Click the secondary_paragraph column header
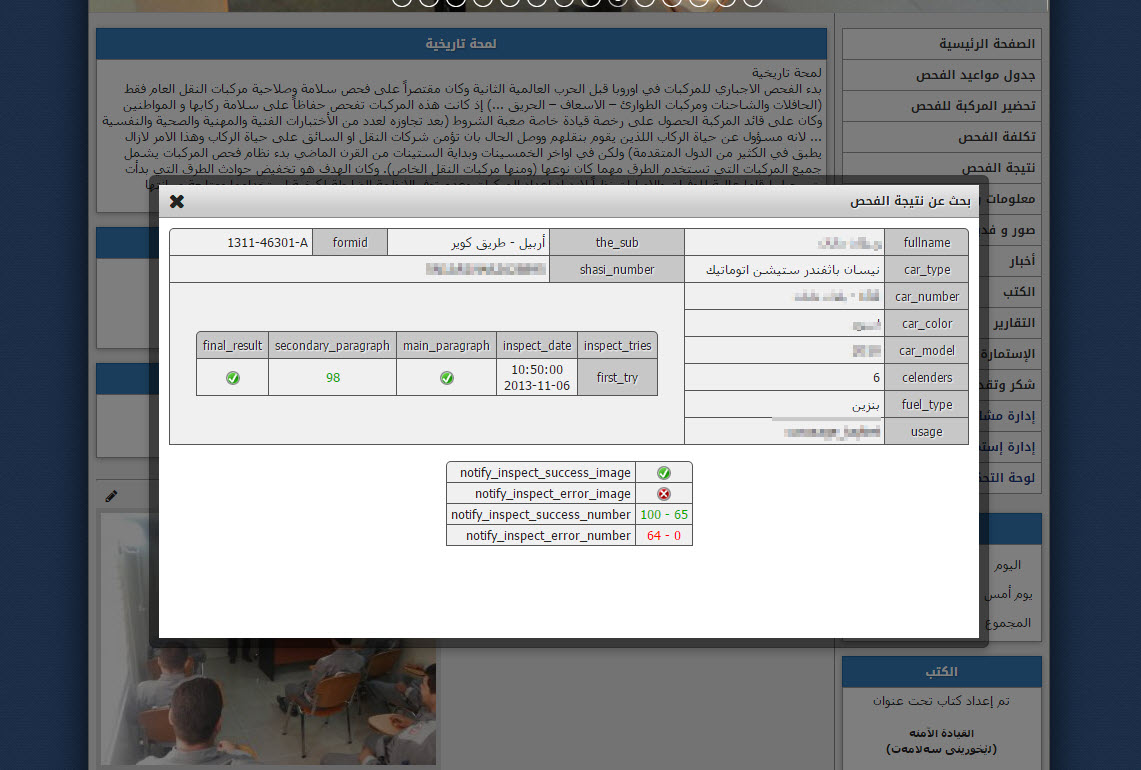This screenshot has width=1141, height=770. pyautogui.click(x=332, y=345)
